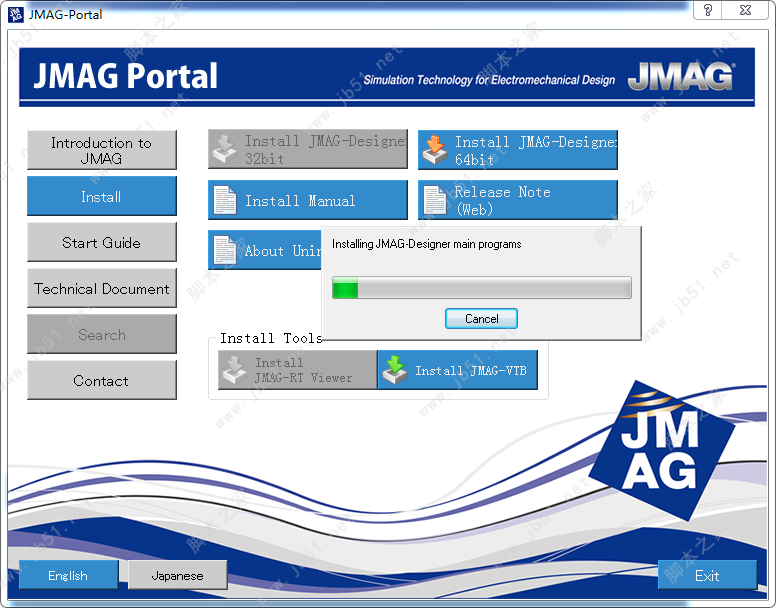
Task: Cancel the JMAG-Designer installation
Action: pyautogui.click(x=481, y=319)
